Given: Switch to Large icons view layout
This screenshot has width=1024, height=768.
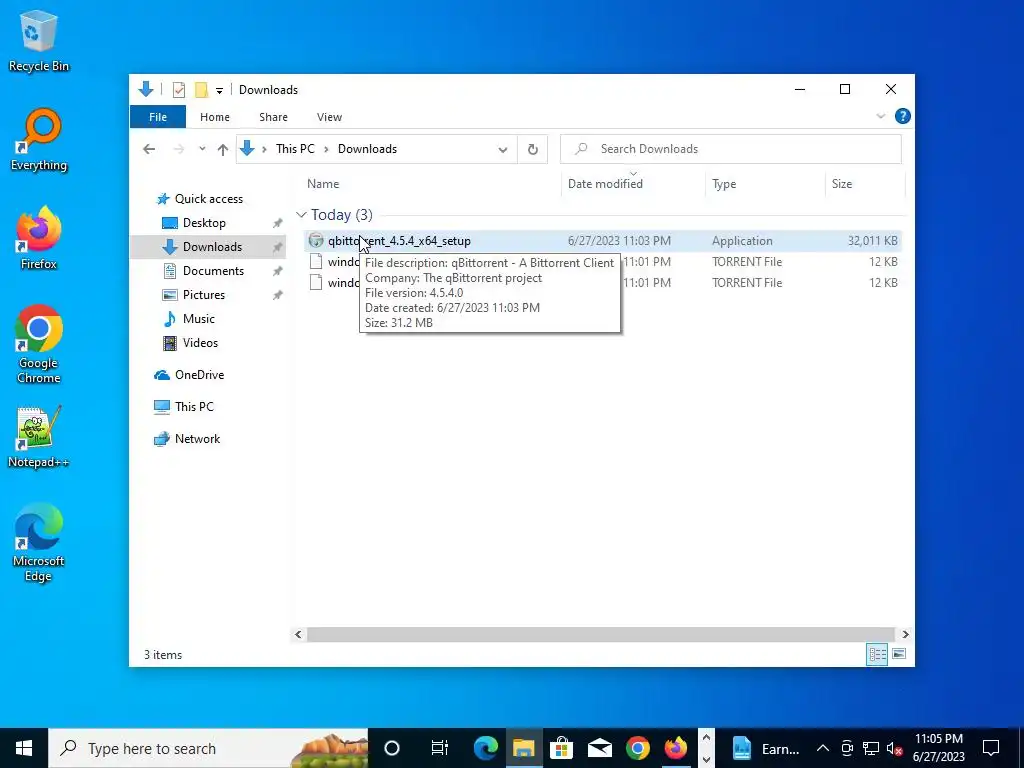Looking at the screenshot, I should [899, 654].
